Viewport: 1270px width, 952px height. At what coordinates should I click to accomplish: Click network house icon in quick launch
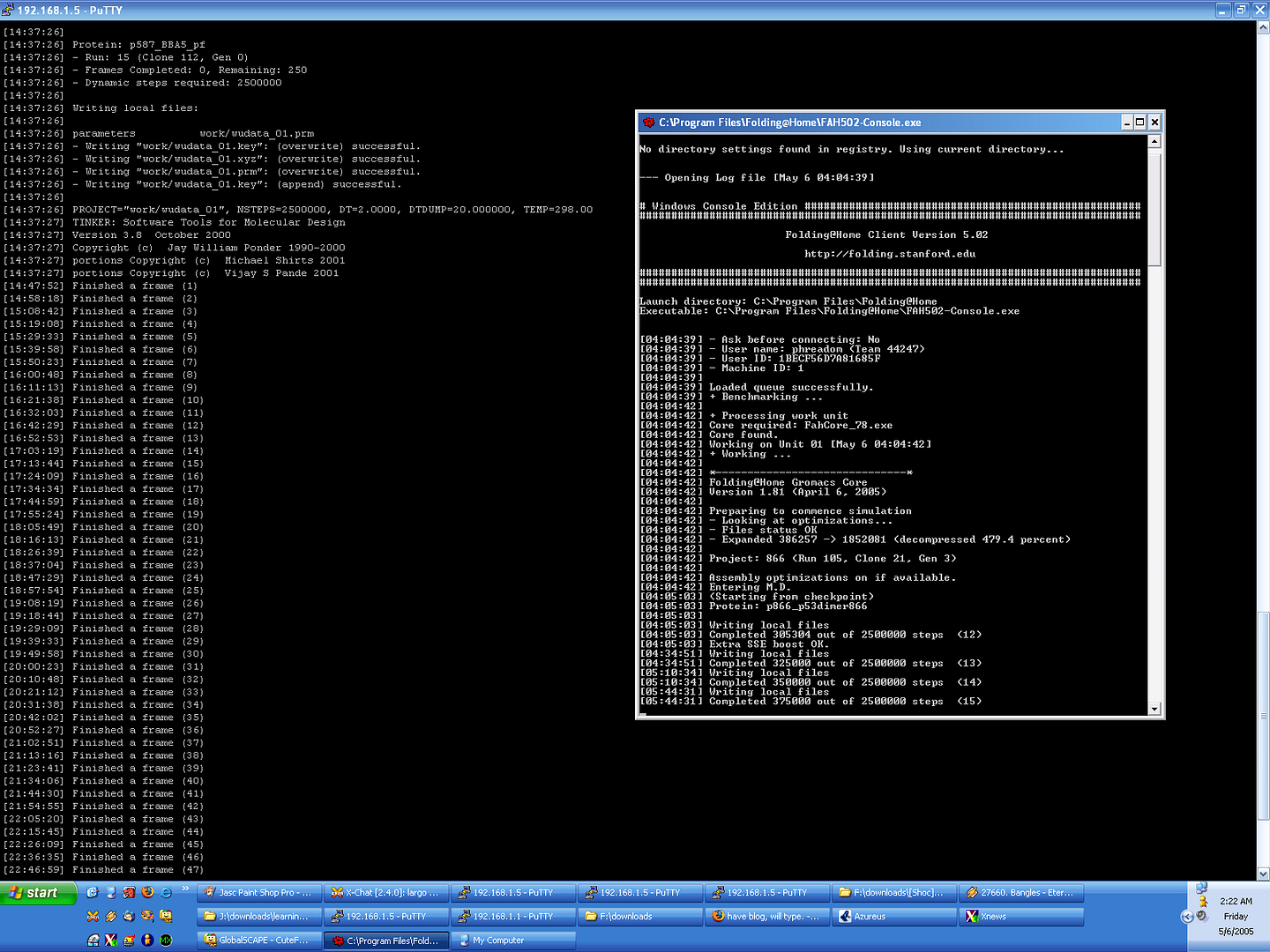click(x=93, y=940)
